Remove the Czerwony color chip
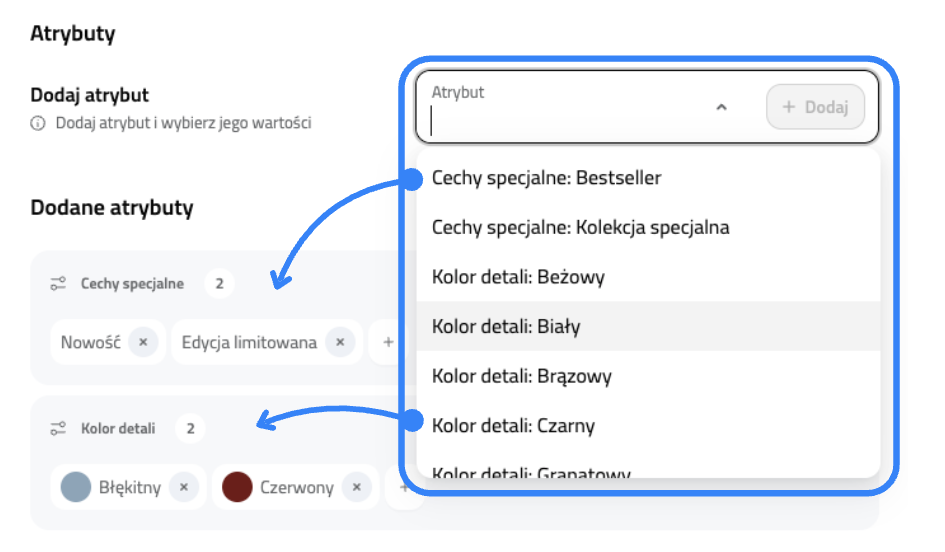945x552 pixels. [357, 488]
